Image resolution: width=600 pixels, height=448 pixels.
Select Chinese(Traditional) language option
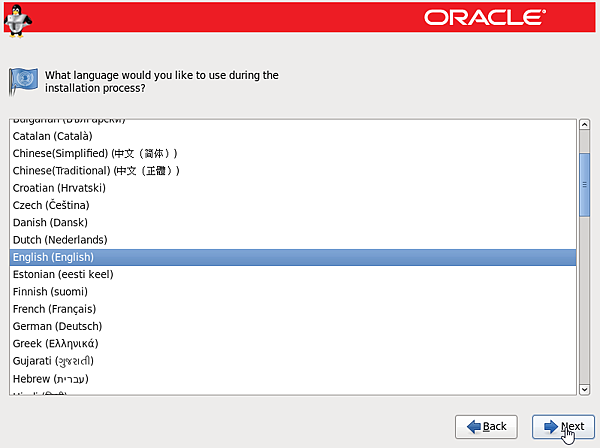click(96, 171)
